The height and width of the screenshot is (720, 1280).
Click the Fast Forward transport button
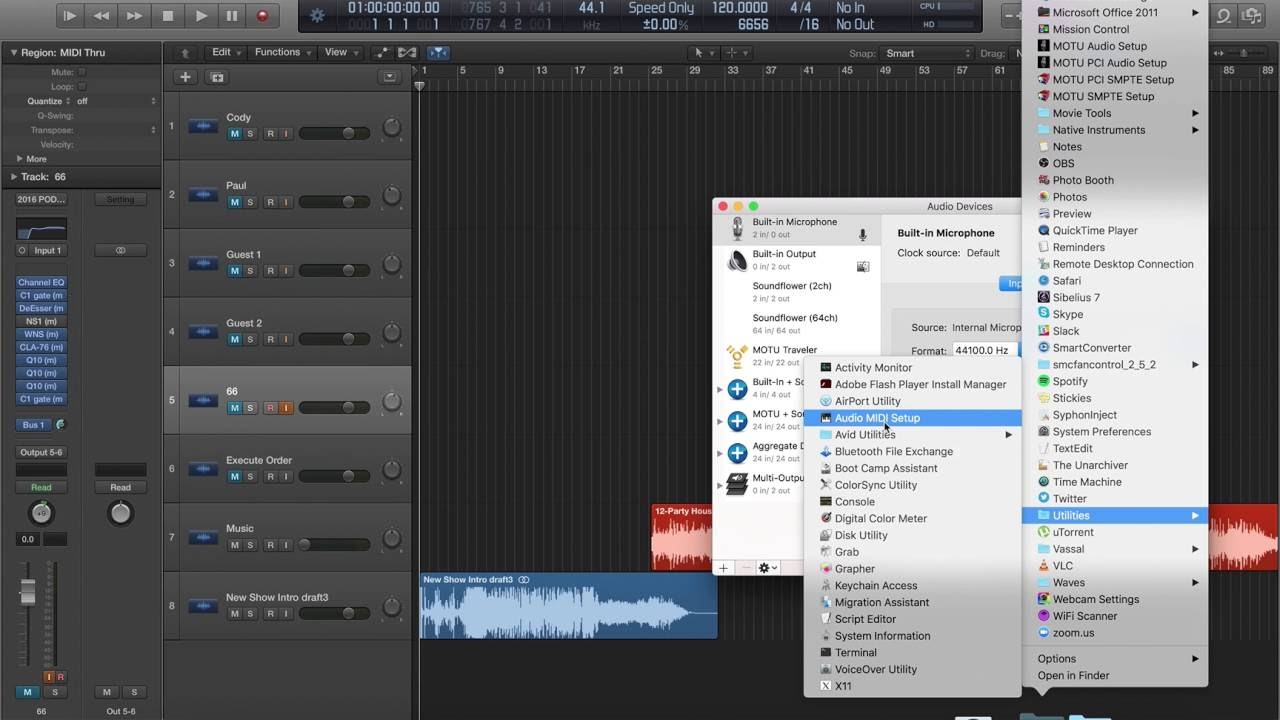[x=134, y=15]
